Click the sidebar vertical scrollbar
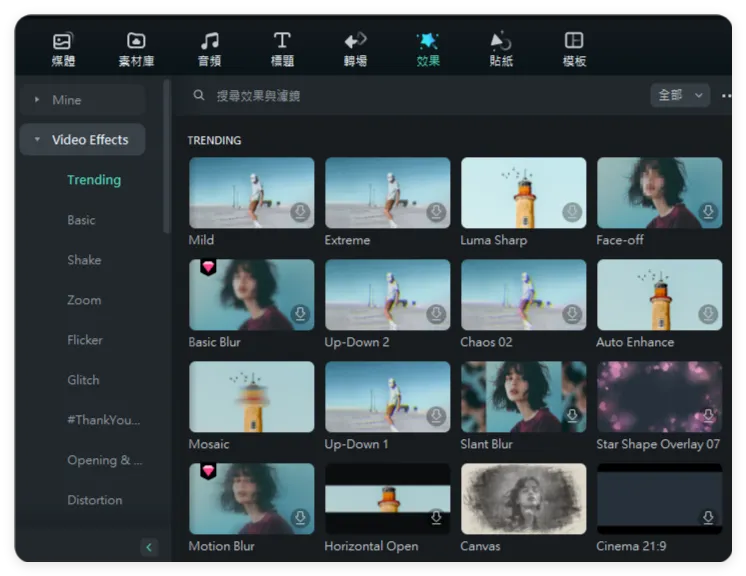746x576 pixels. [x=167, y=157]
